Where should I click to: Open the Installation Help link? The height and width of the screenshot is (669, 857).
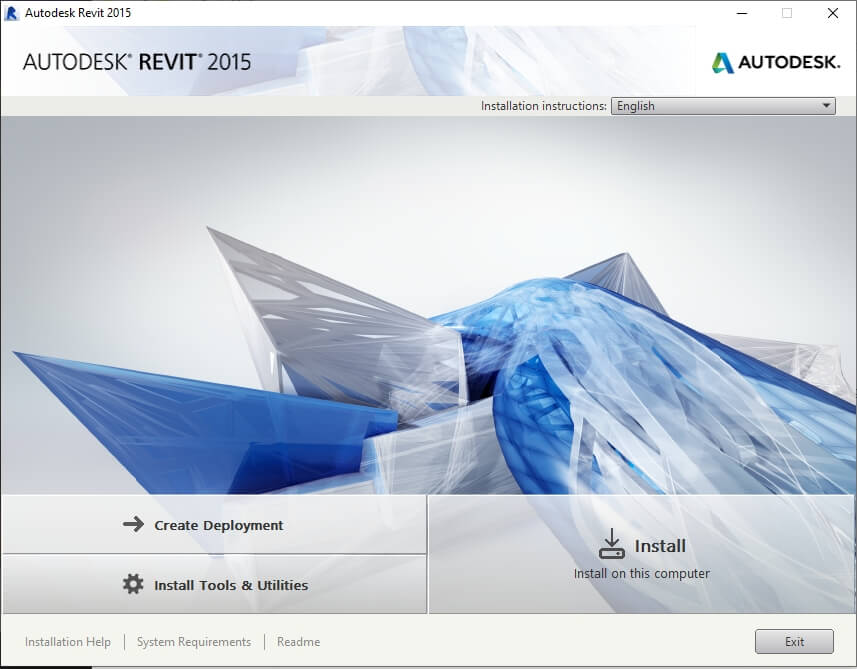(x=68, y=642)
